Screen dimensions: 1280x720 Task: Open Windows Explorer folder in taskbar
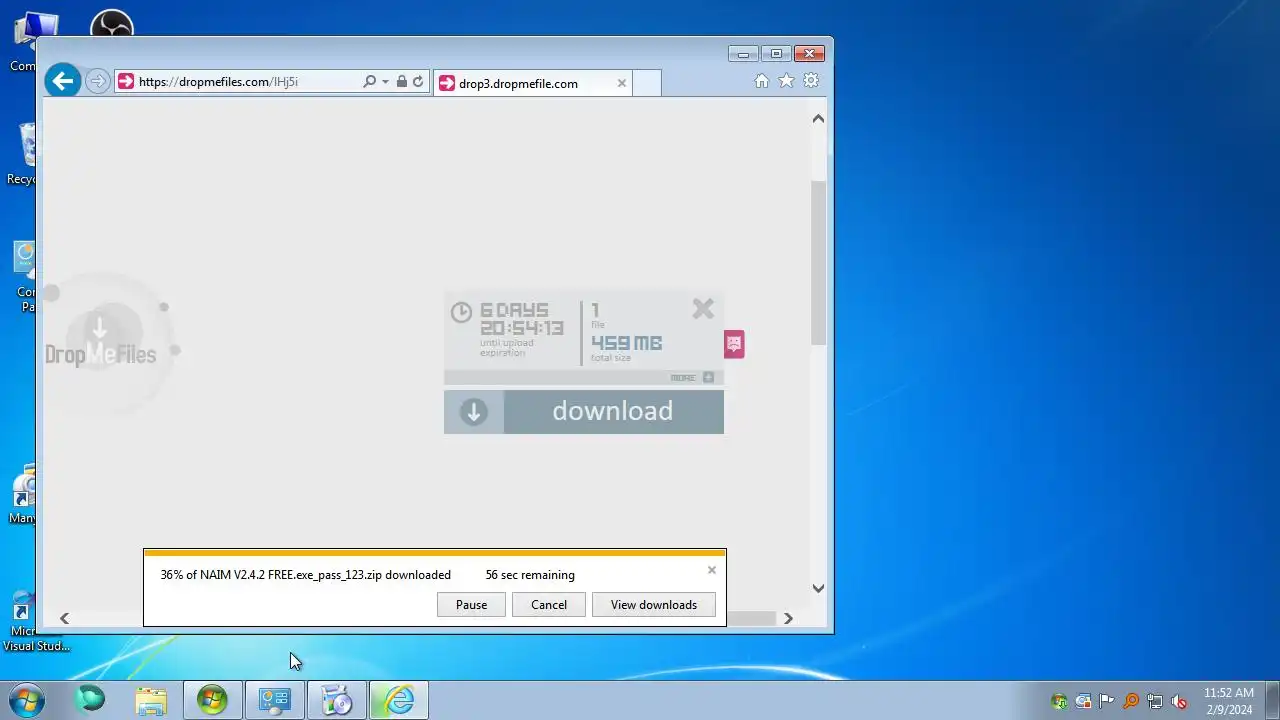click(x=151, y=700)
